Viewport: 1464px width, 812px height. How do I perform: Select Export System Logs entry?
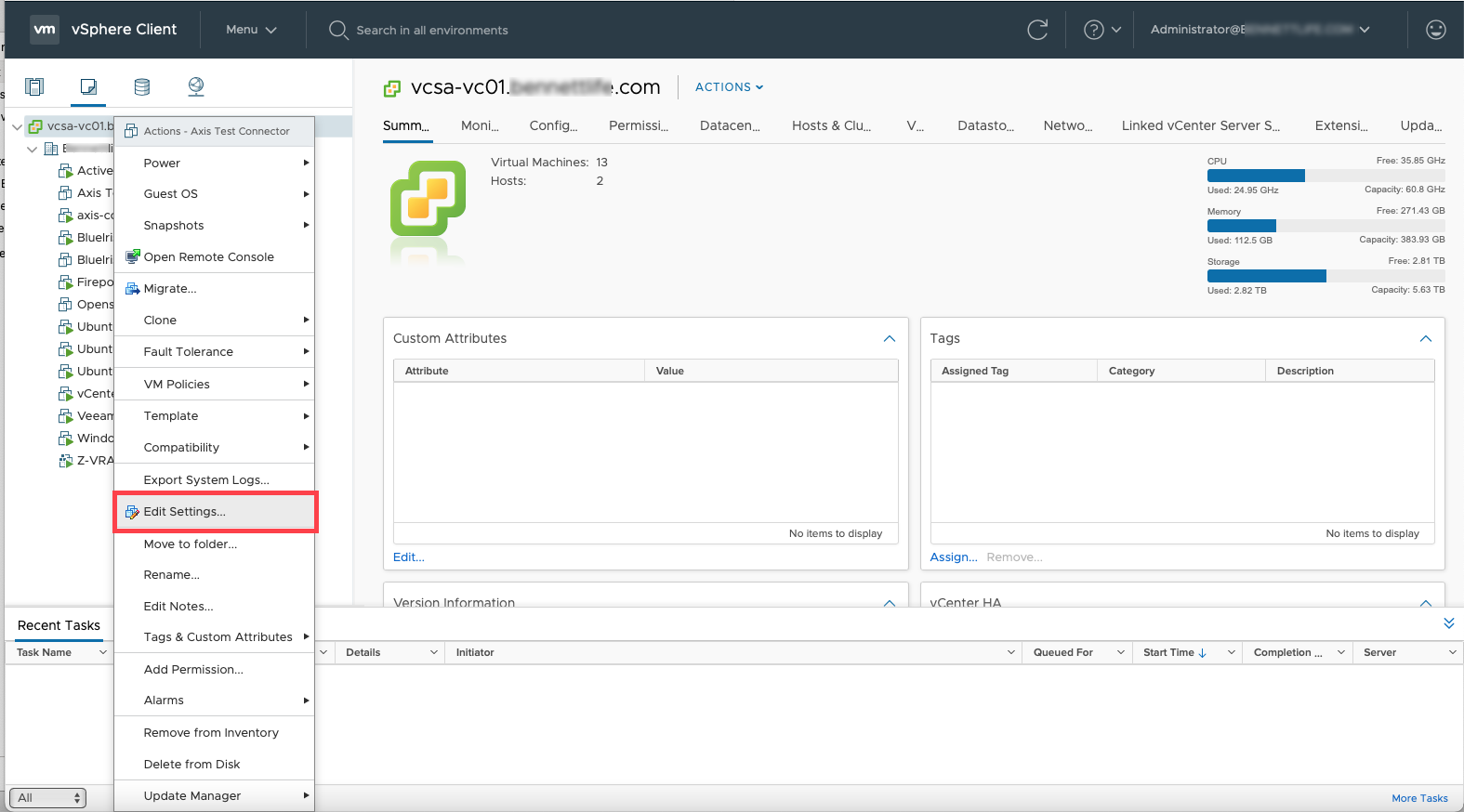(x=215, y=480)
